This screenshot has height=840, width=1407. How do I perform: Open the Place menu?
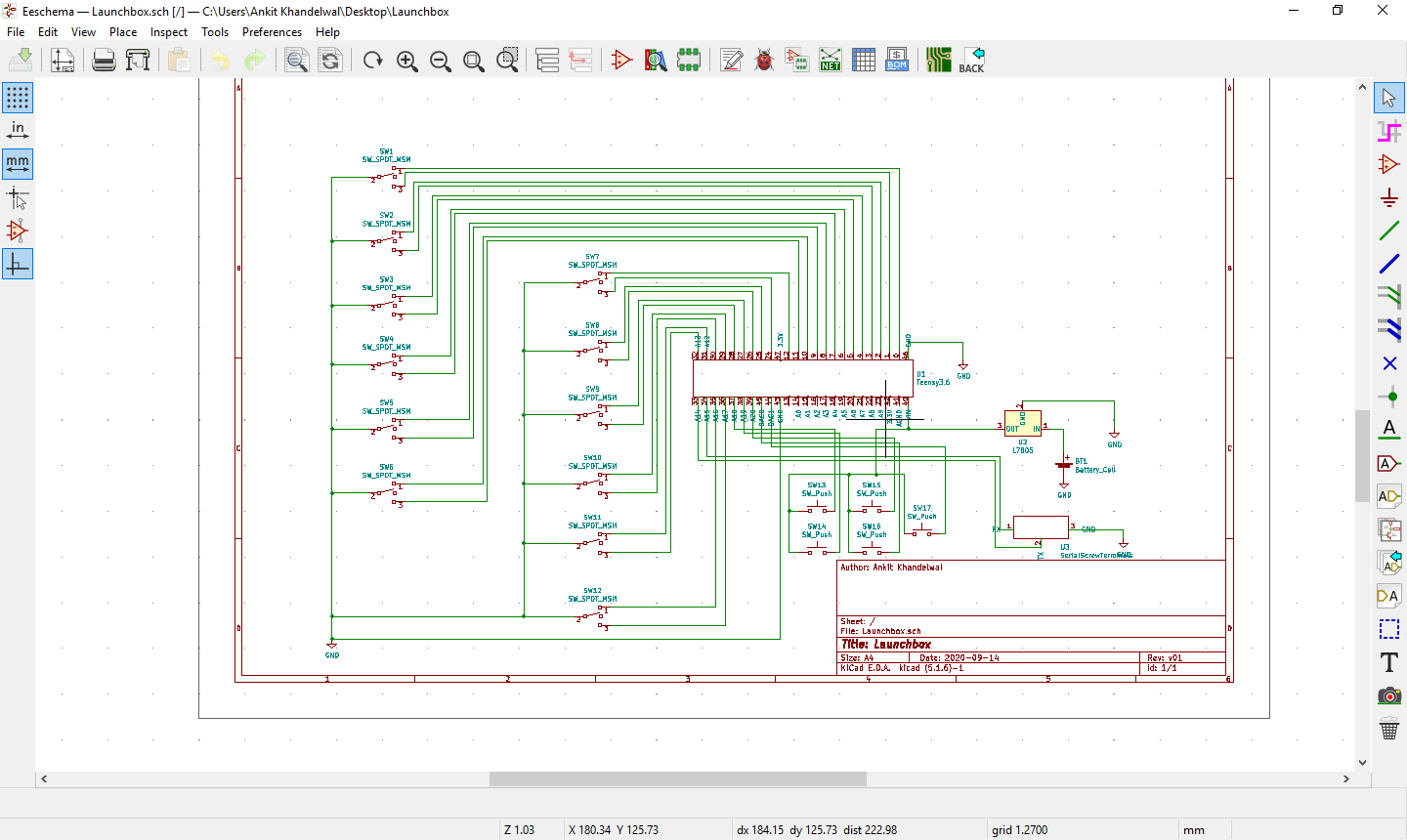coord(123,32)
